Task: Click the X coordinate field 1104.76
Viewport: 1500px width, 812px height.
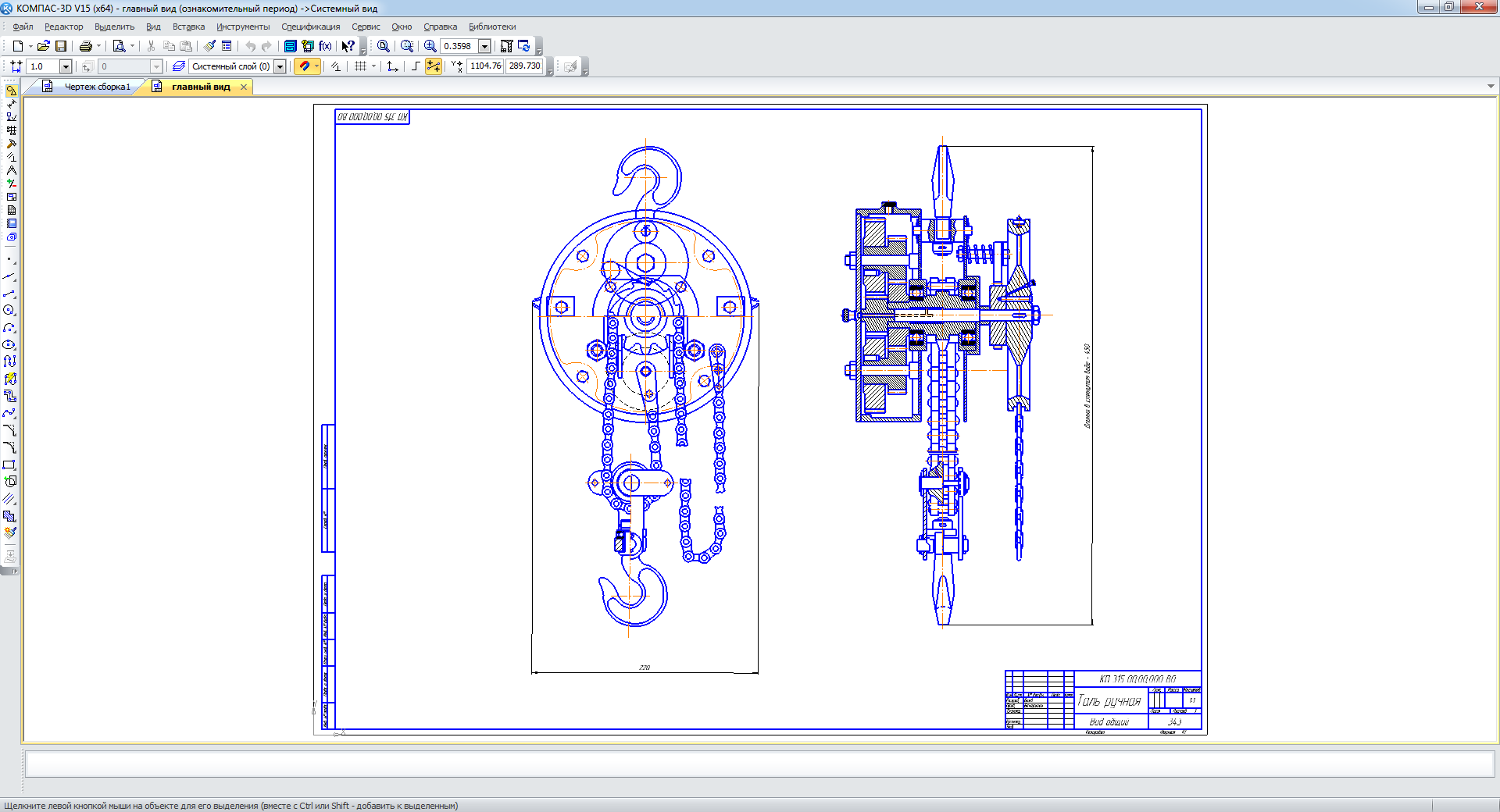Action: click(485, 66)
